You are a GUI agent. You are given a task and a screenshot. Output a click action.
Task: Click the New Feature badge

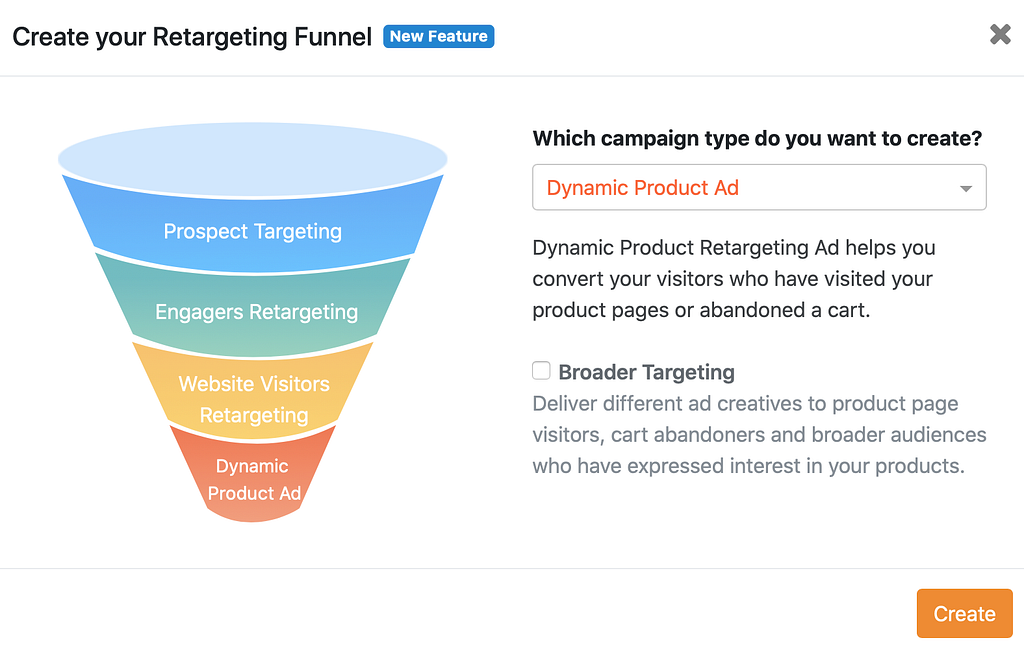[x=438, y=36]
